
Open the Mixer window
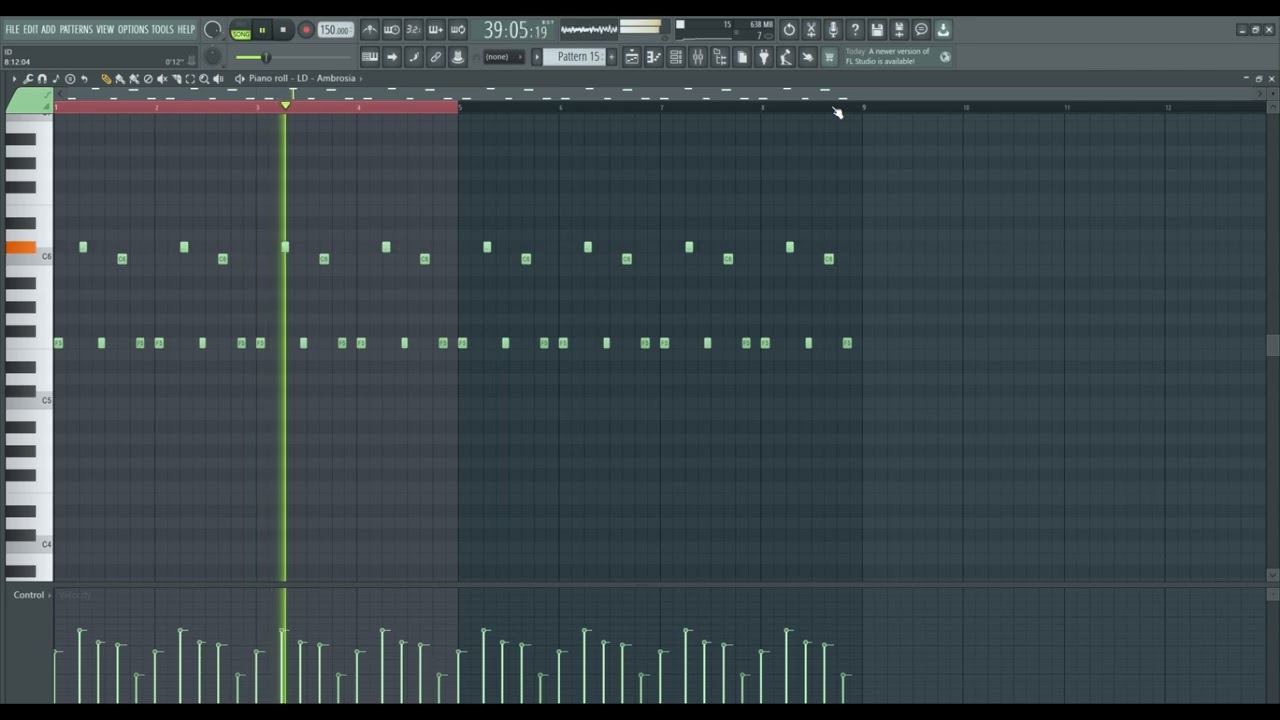pos(698,57)
